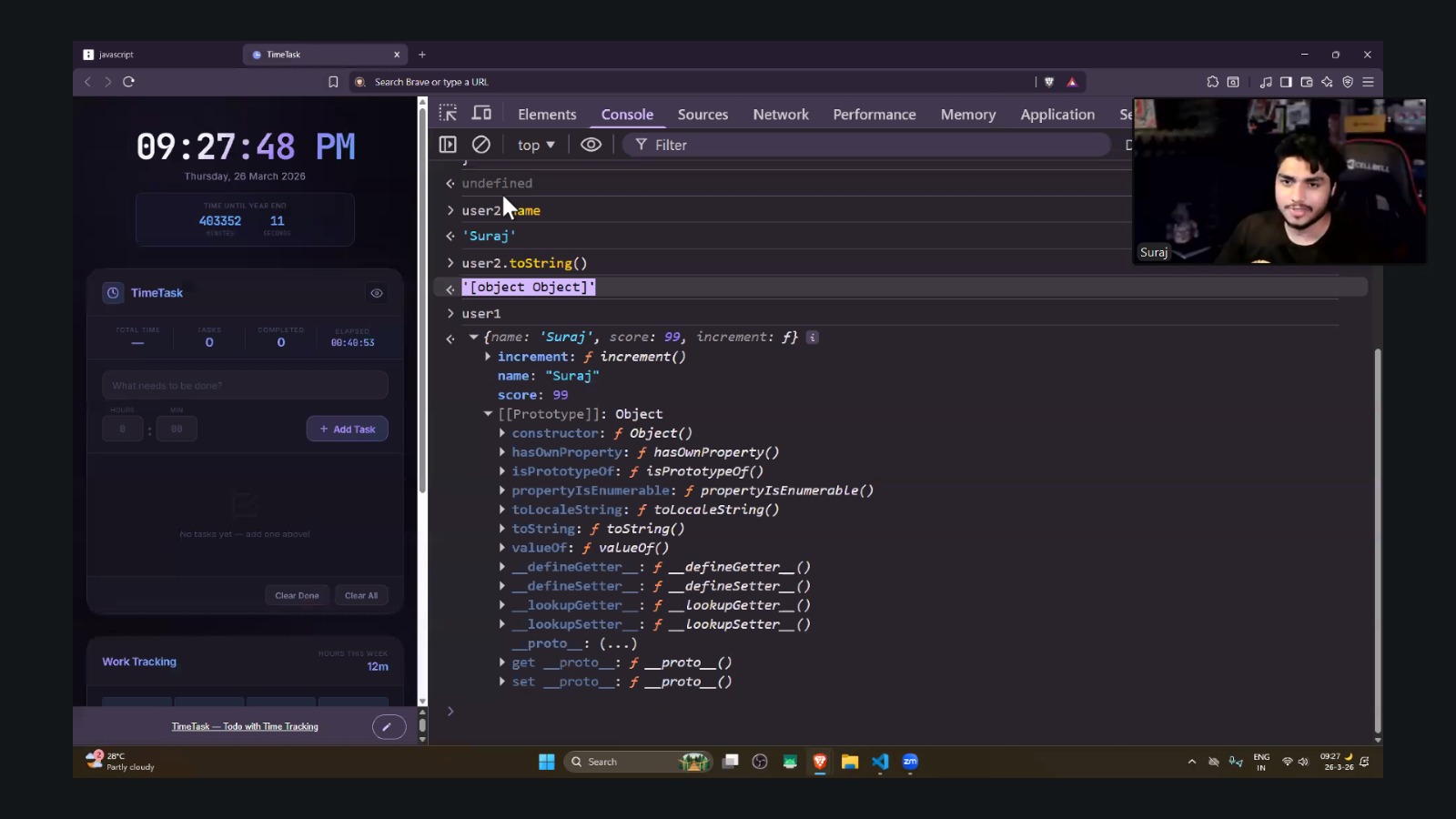Show the console sidebar panel icon

tap(448, 145)
